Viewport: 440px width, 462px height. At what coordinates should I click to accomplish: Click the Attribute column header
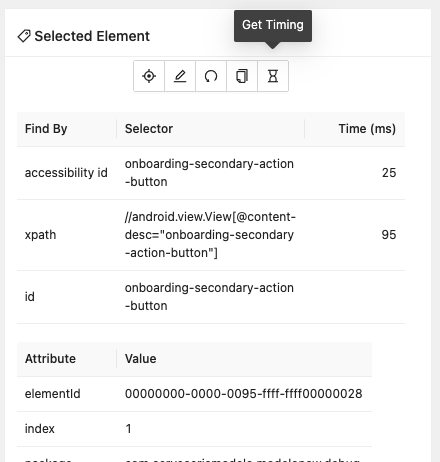point(50,359)
